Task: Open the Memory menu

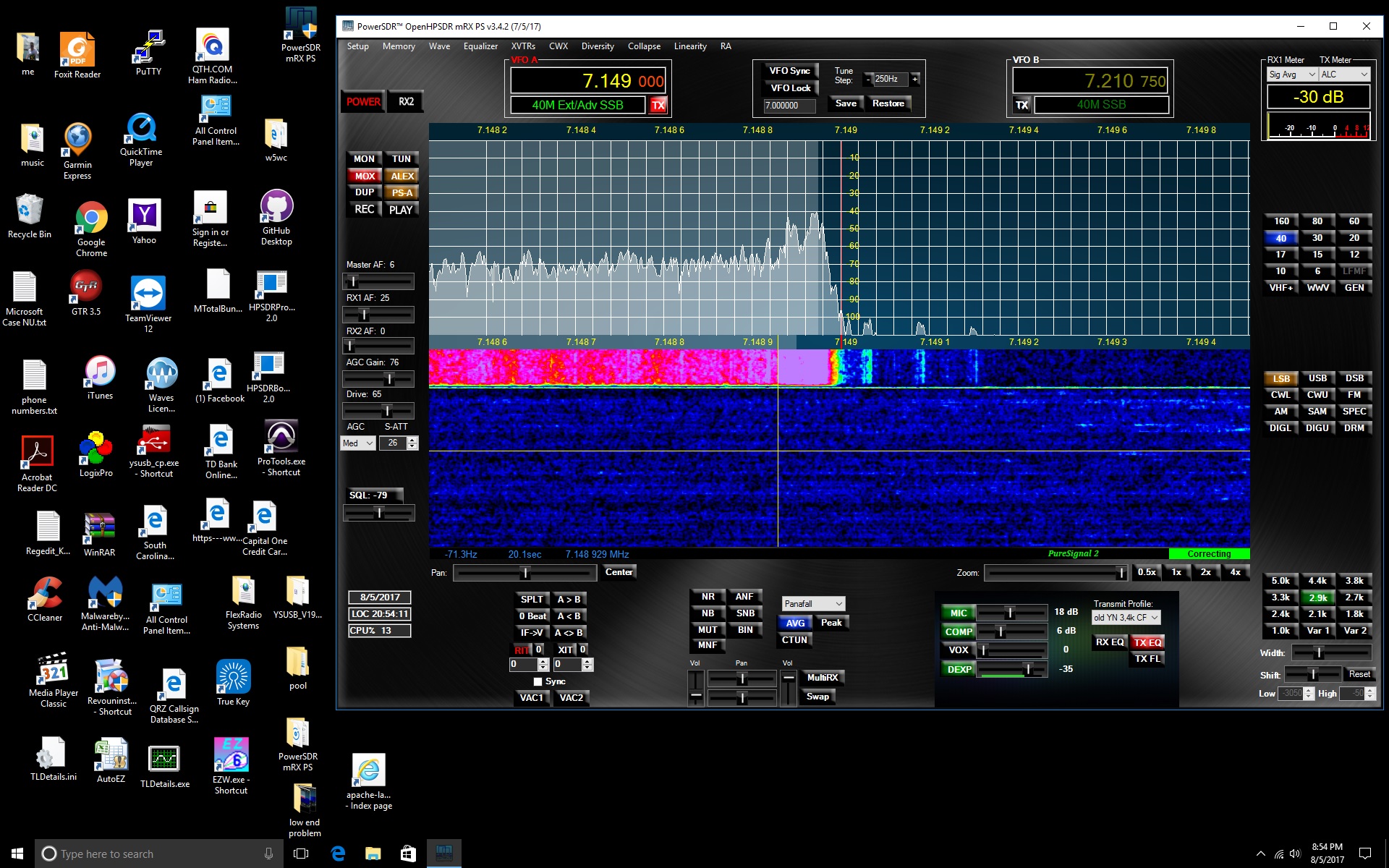Action: point(399,46)
